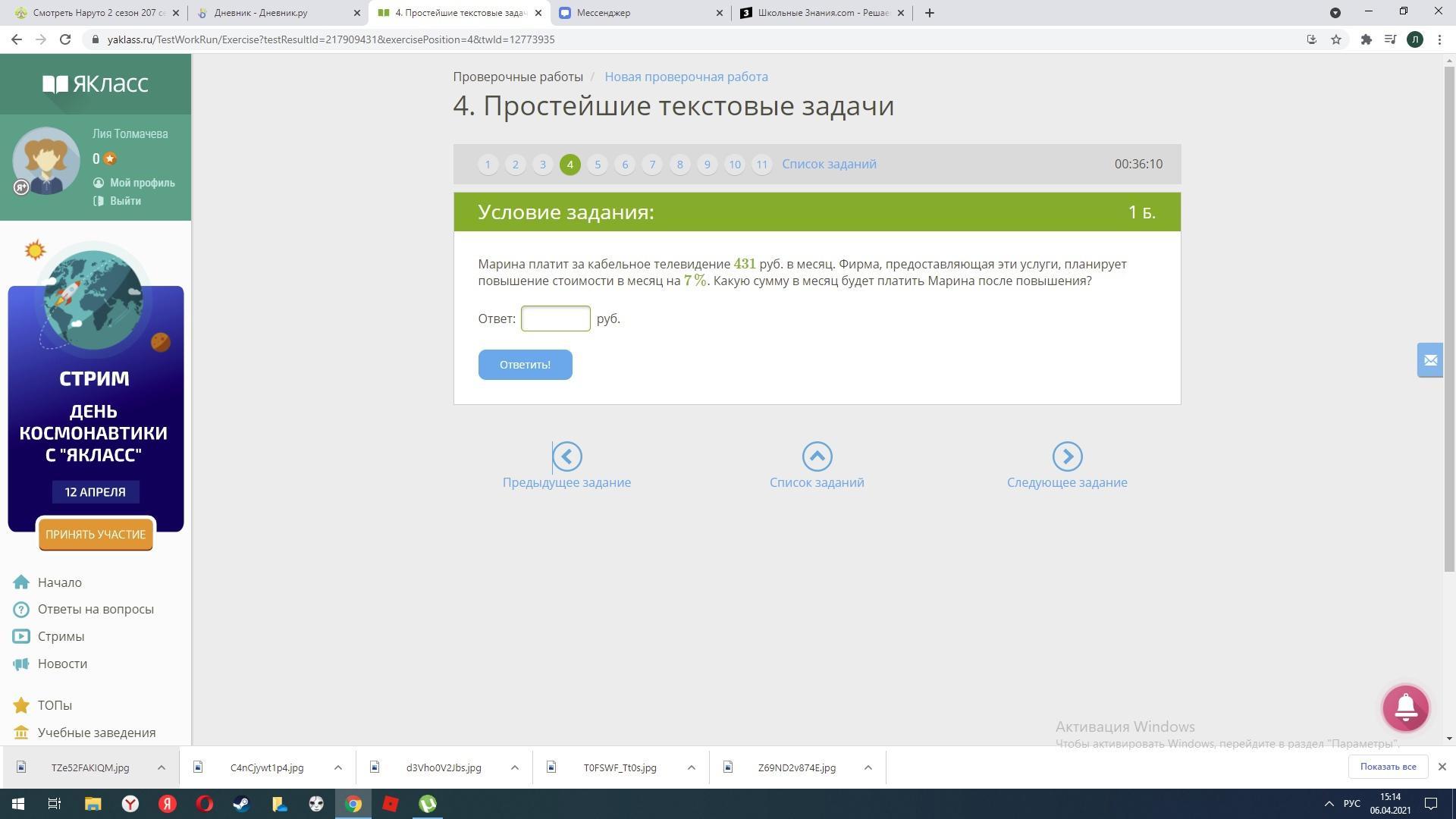Open Chrome extensions puzzle icon

tap(1366, 39)
